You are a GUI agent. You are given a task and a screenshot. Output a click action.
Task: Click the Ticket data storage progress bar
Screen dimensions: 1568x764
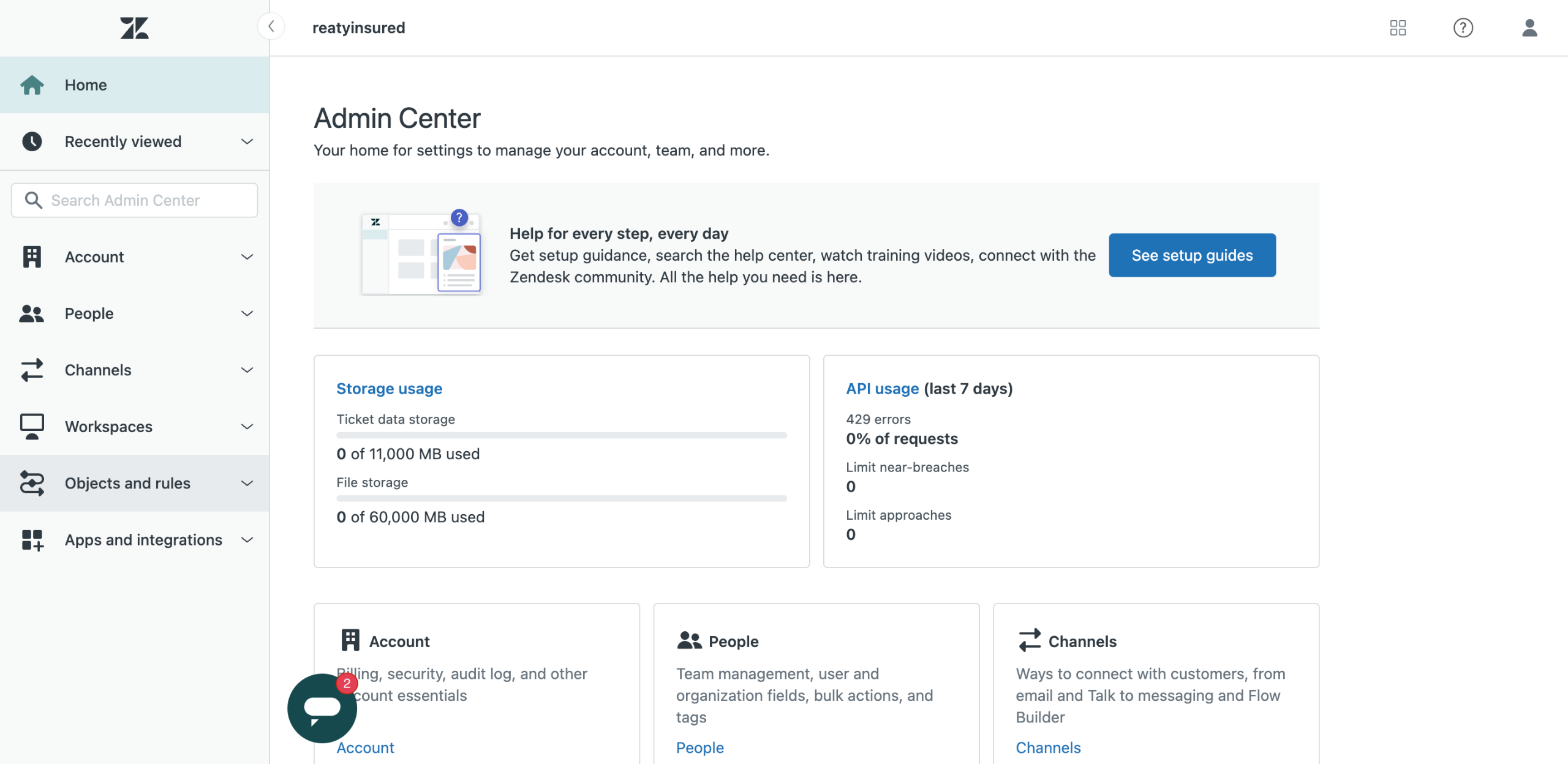click(x=561, y=435)
